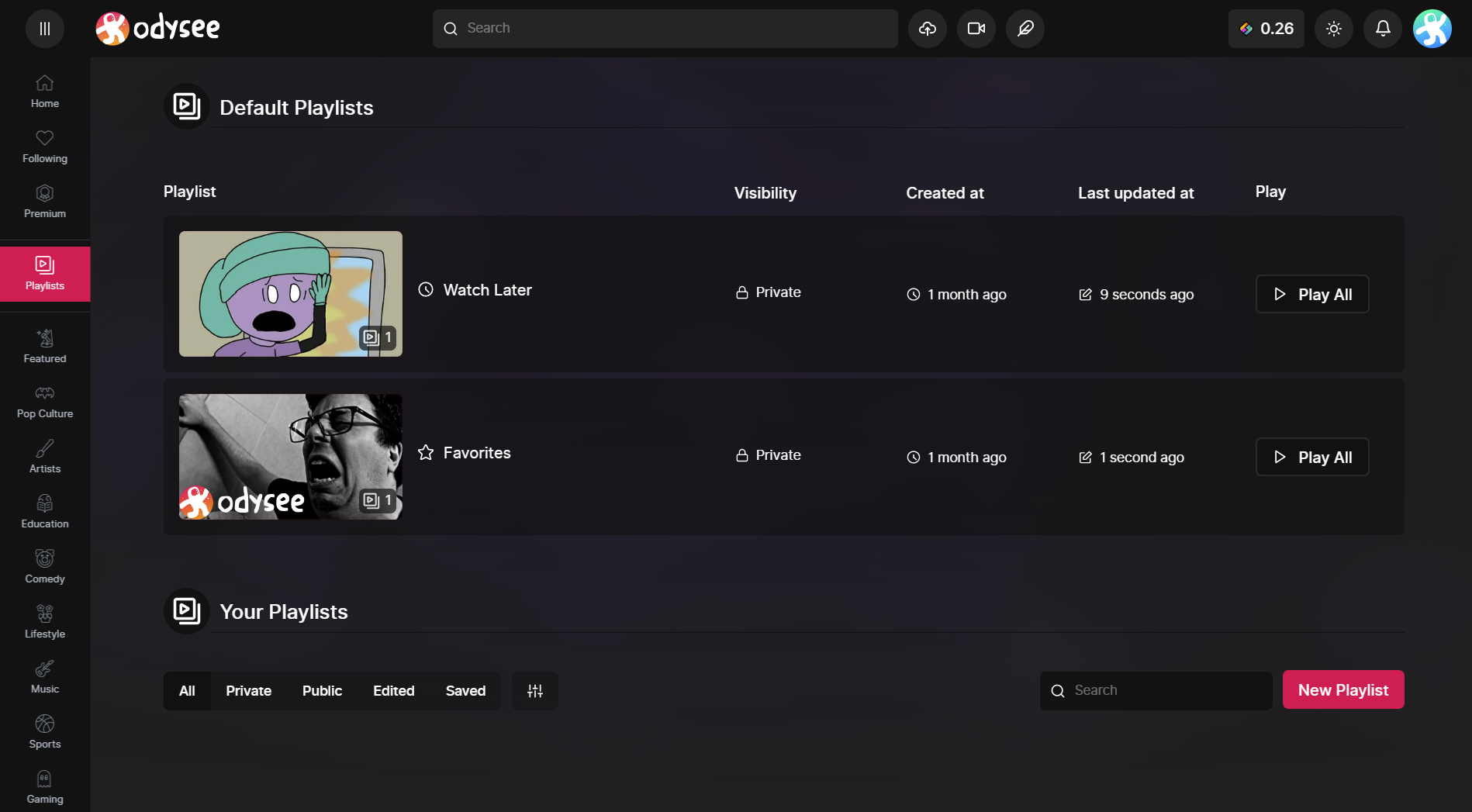Select the Private filter tab
This screenshot has width=1472, height=812.
[249, 691]
